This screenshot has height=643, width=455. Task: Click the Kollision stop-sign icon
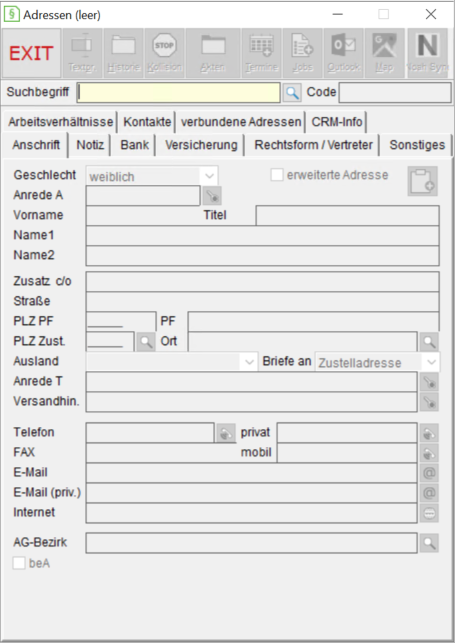164,53
